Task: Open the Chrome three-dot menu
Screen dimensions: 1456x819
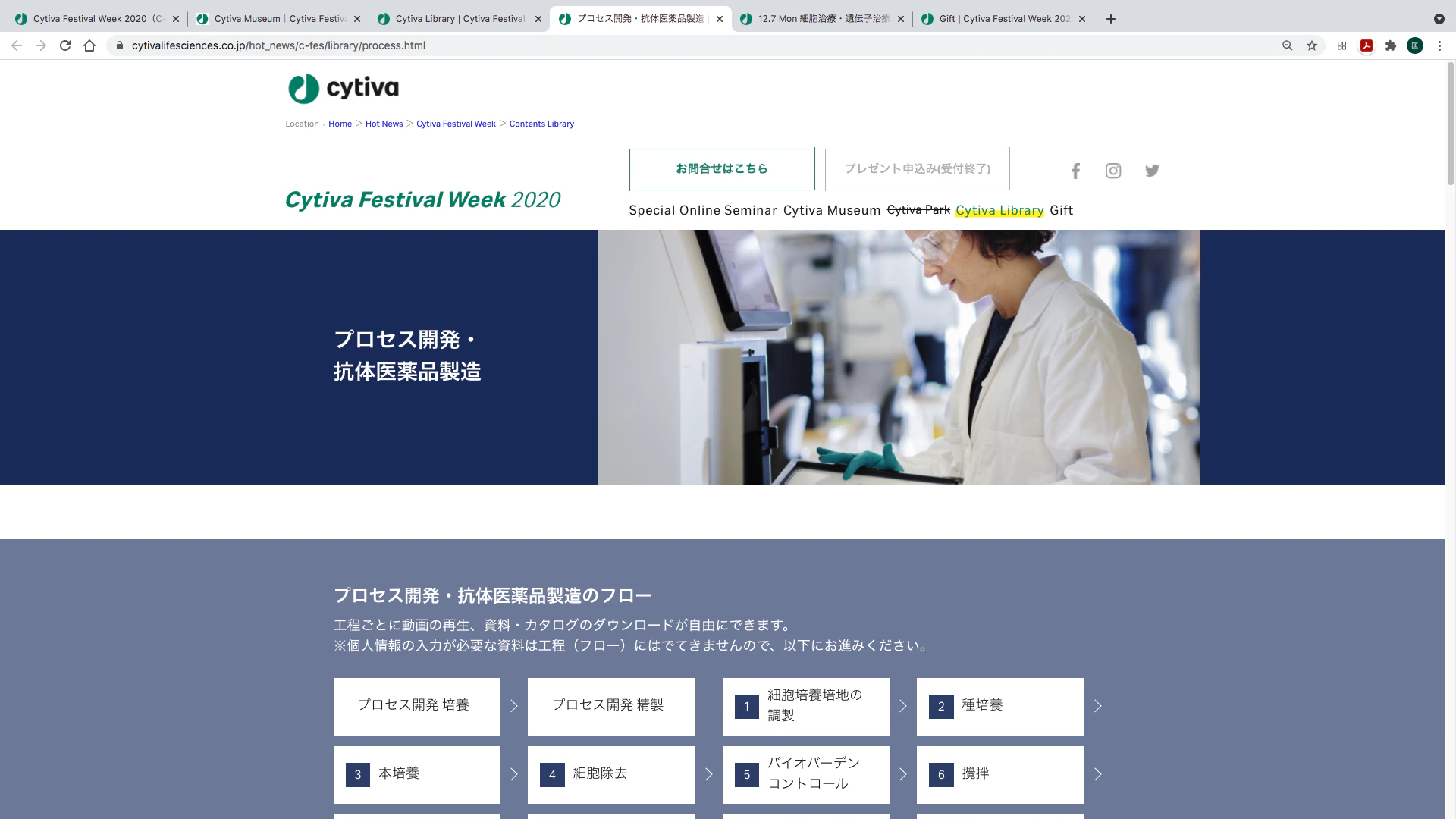Action: [x=1439, y=45]
